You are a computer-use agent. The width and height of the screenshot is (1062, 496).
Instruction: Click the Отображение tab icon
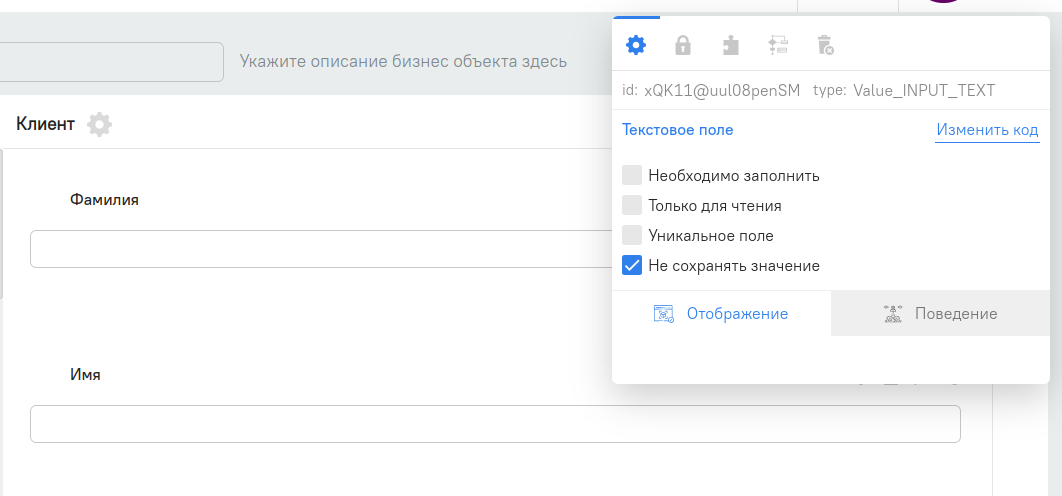[664, 314]
